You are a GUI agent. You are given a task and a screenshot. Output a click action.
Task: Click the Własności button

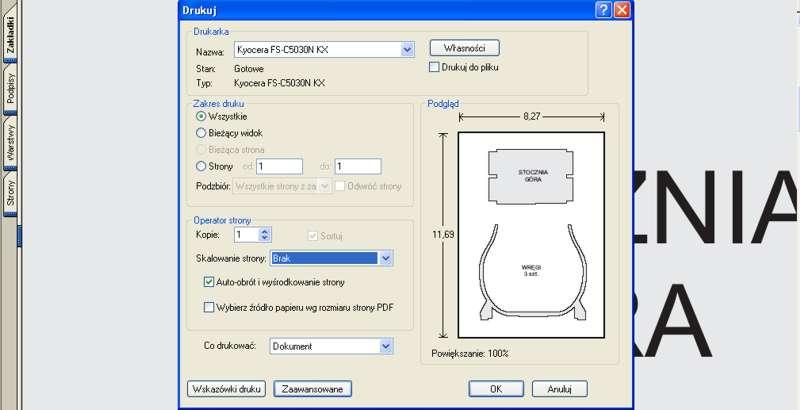(464, 48)
